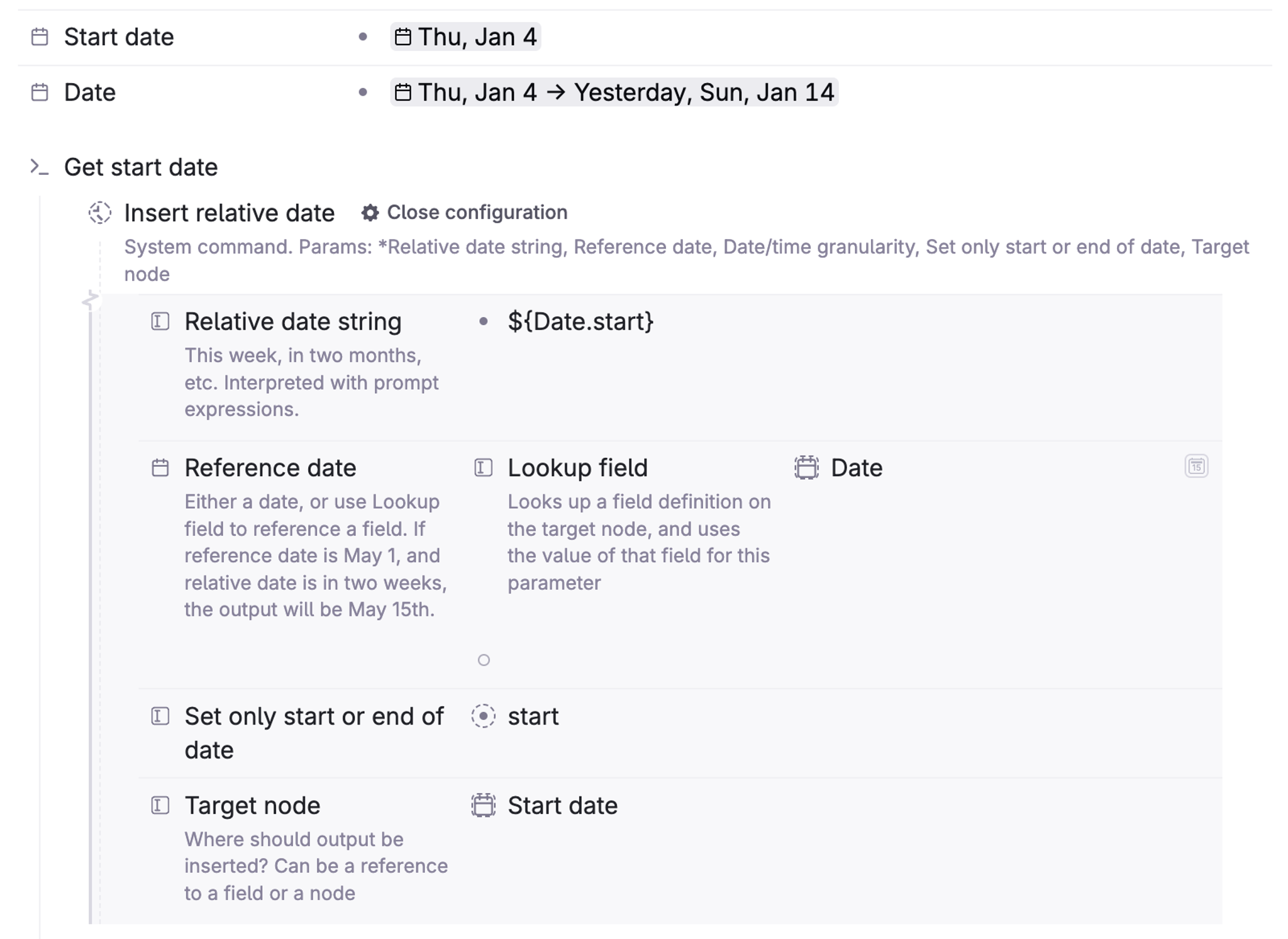Click the terminal icon next to "Get start date"
The height and width of the screenshot is (939, 1288).
click(36, 167)
